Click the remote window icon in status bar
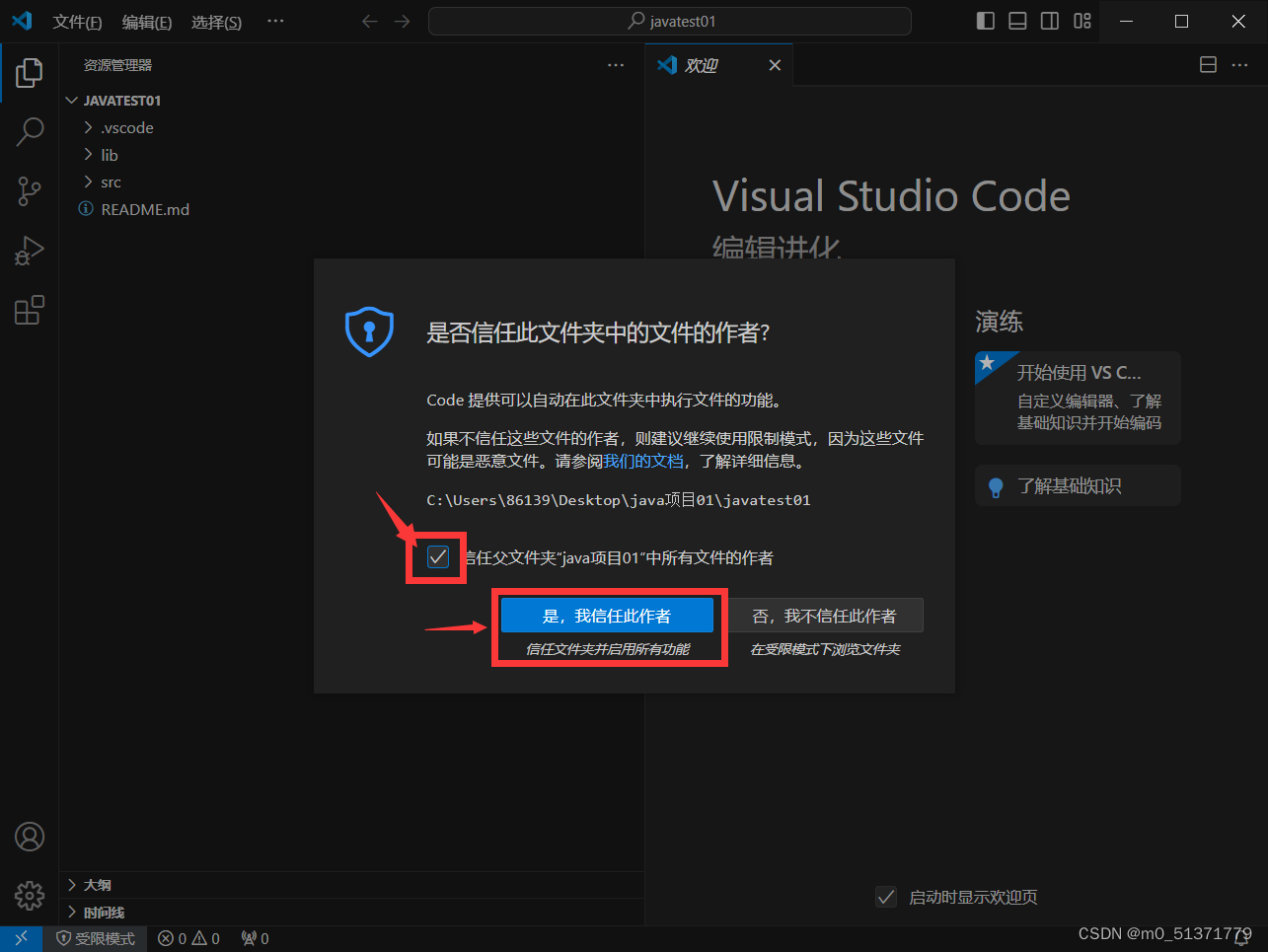 point(21,938)
